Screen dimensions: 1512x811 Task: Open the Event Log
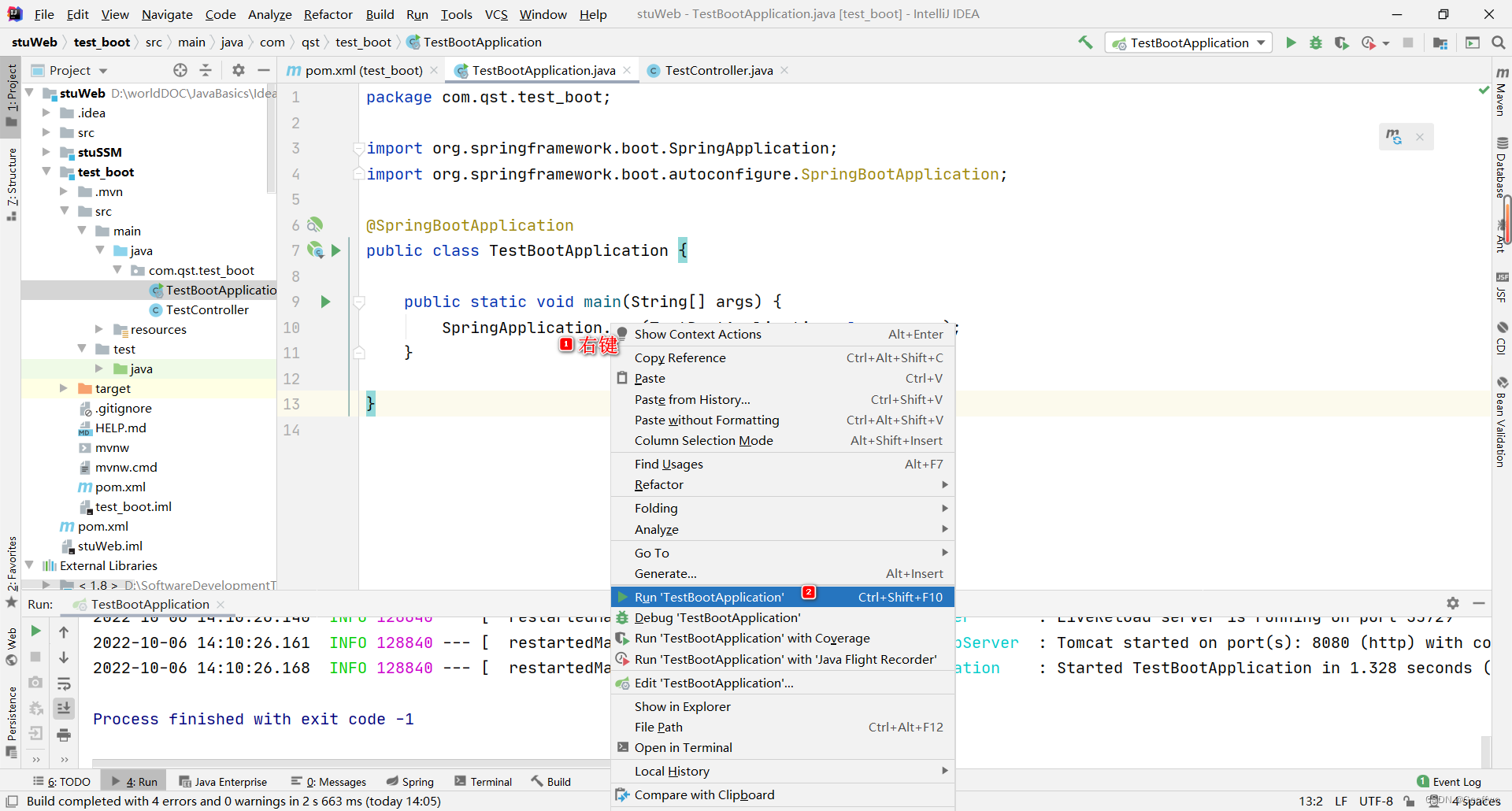tap(1448, 782)
